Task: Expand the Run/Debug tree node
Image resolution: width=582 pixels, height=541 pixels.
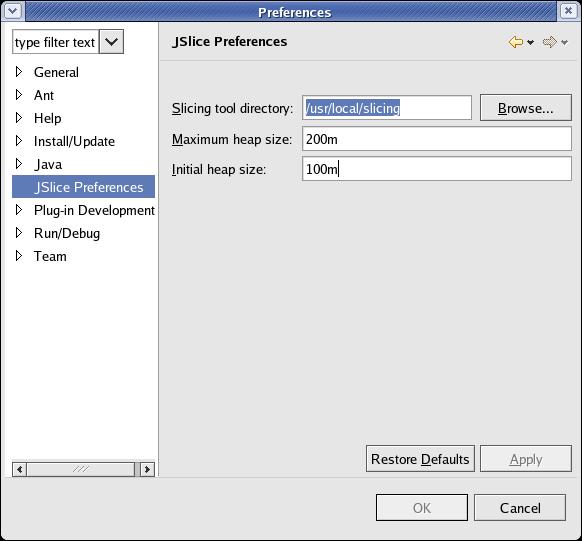Action: coord(19,233)
